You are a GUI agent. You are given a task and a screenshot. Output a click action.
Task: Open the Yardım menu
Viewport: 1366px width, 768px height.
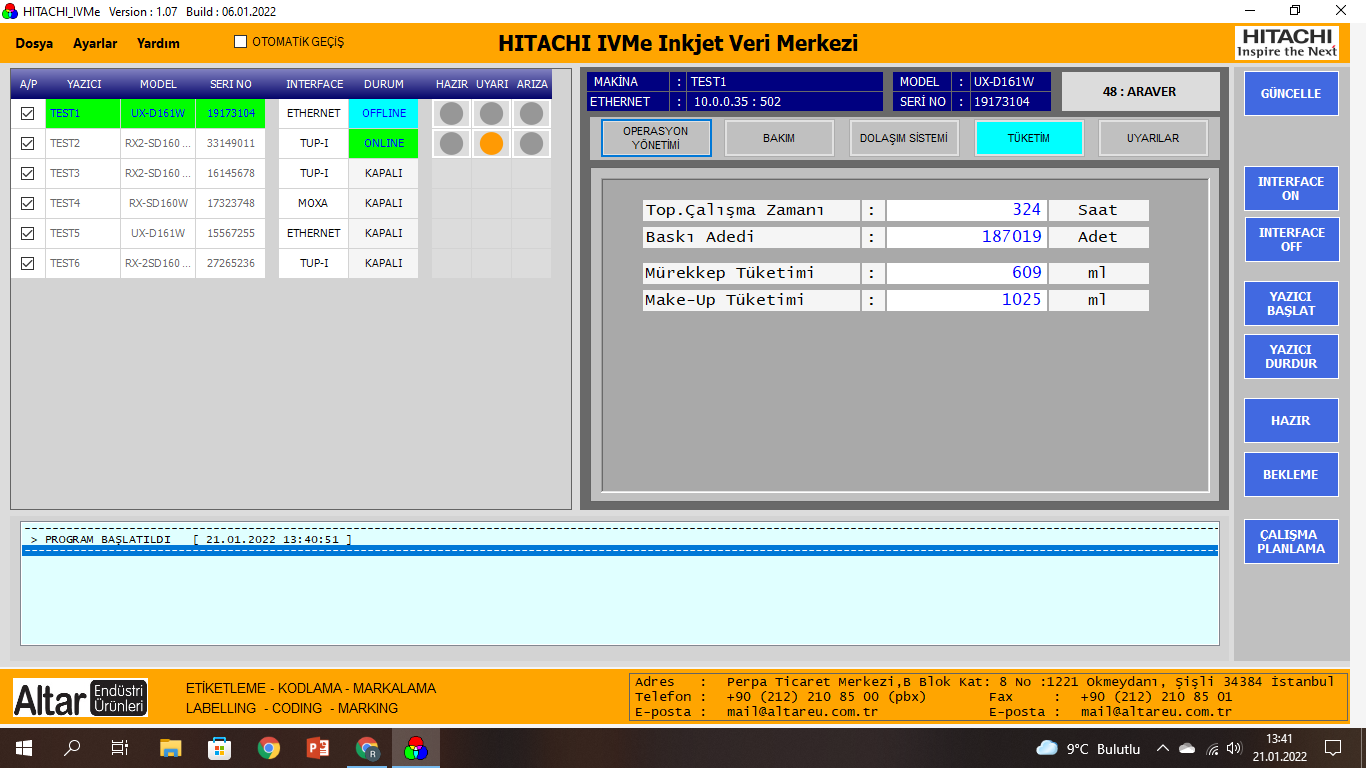coord(158,43)
